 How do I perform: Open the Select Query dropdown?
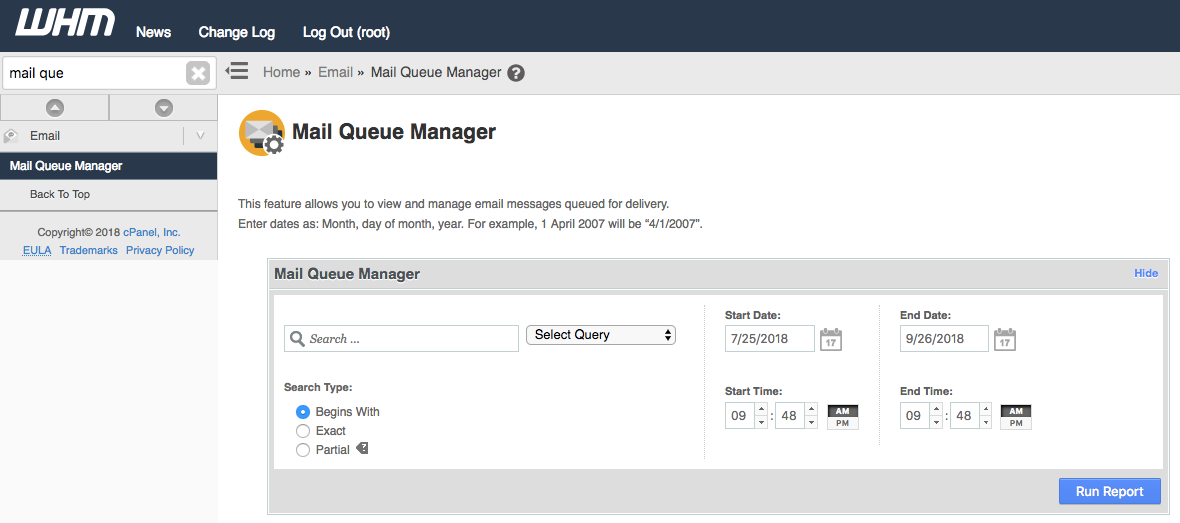(x=601, y=335)
